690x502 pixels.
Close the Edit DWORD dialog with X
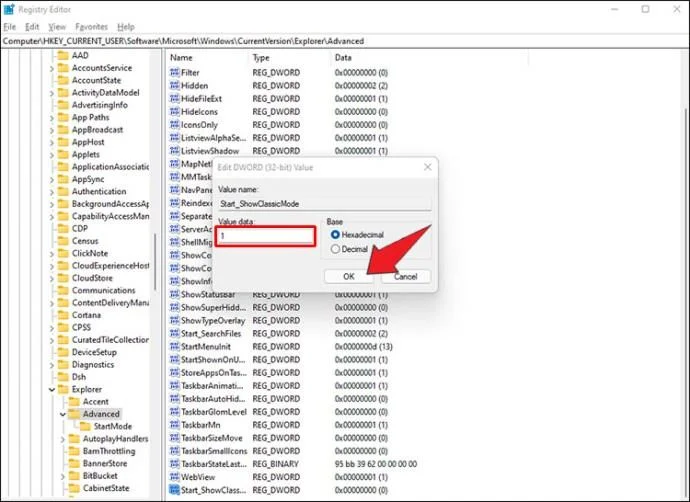click(x=428, y=167)
